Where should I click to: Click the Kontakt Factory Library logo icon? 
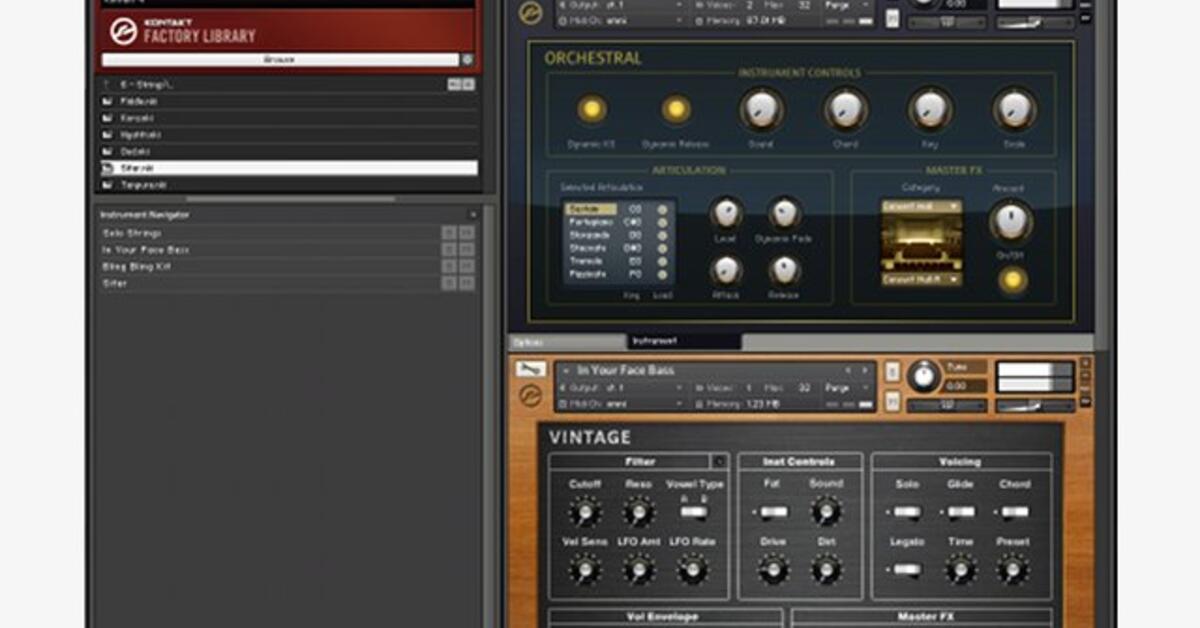pos(123,30)
